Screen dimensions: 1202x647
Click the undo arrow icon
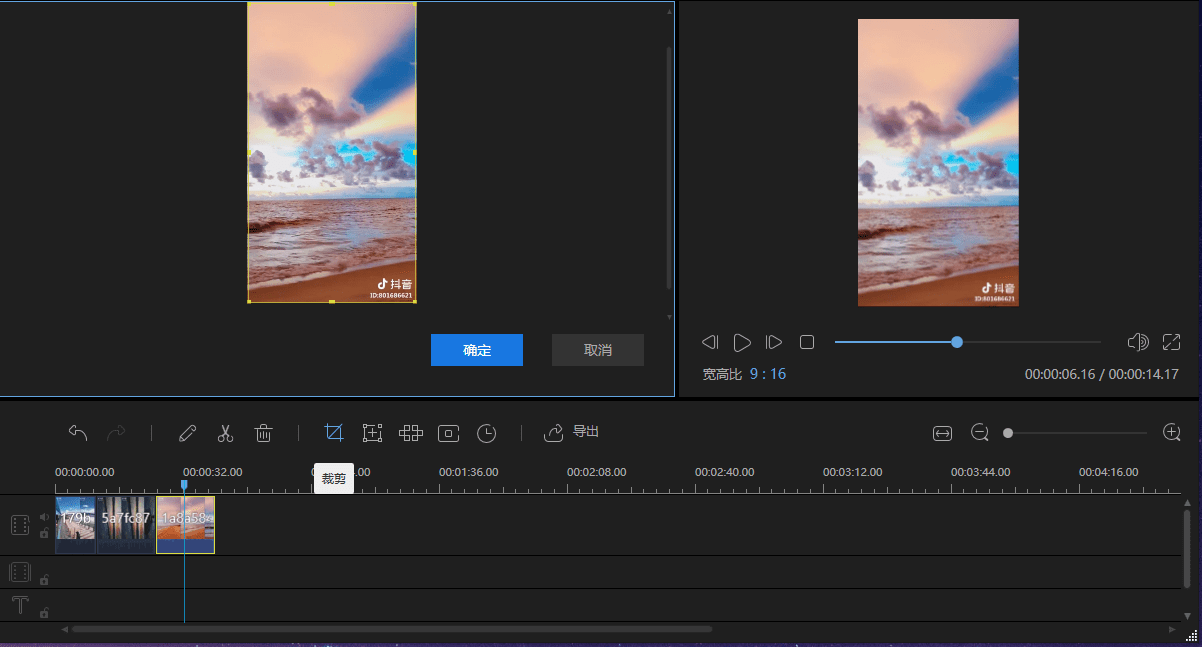pyautogui.click(x=78, y=433)
